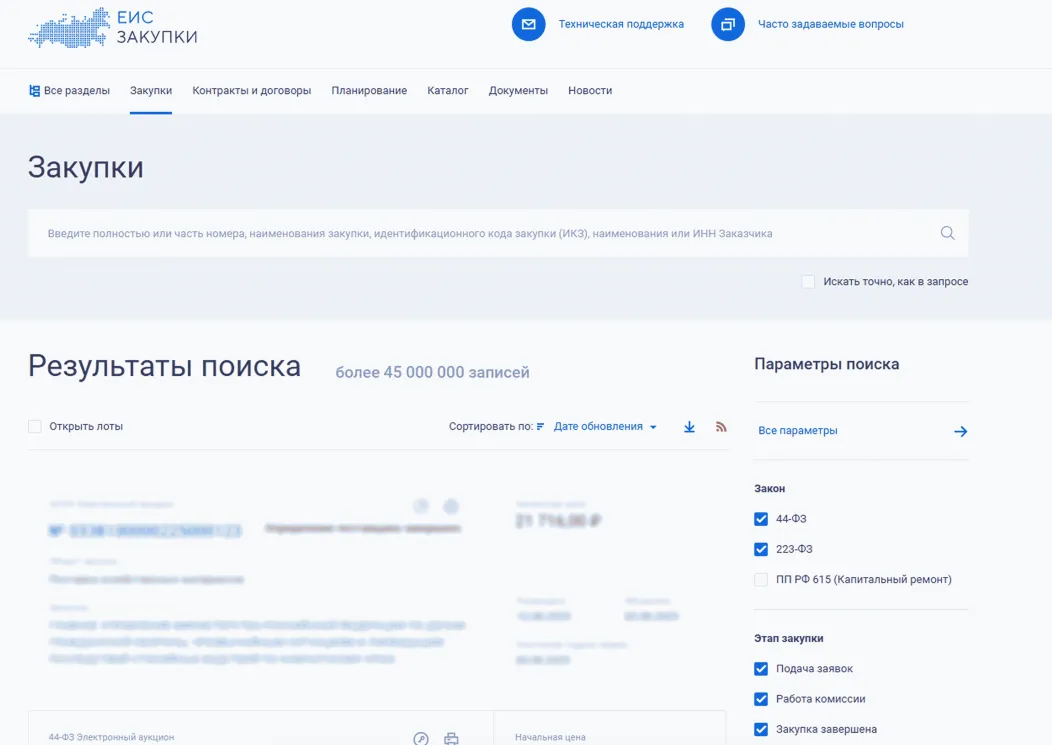This screenshot has height=745, width=1052.
Task: Toggle sort order direction icon
Action: coord(541,427)
